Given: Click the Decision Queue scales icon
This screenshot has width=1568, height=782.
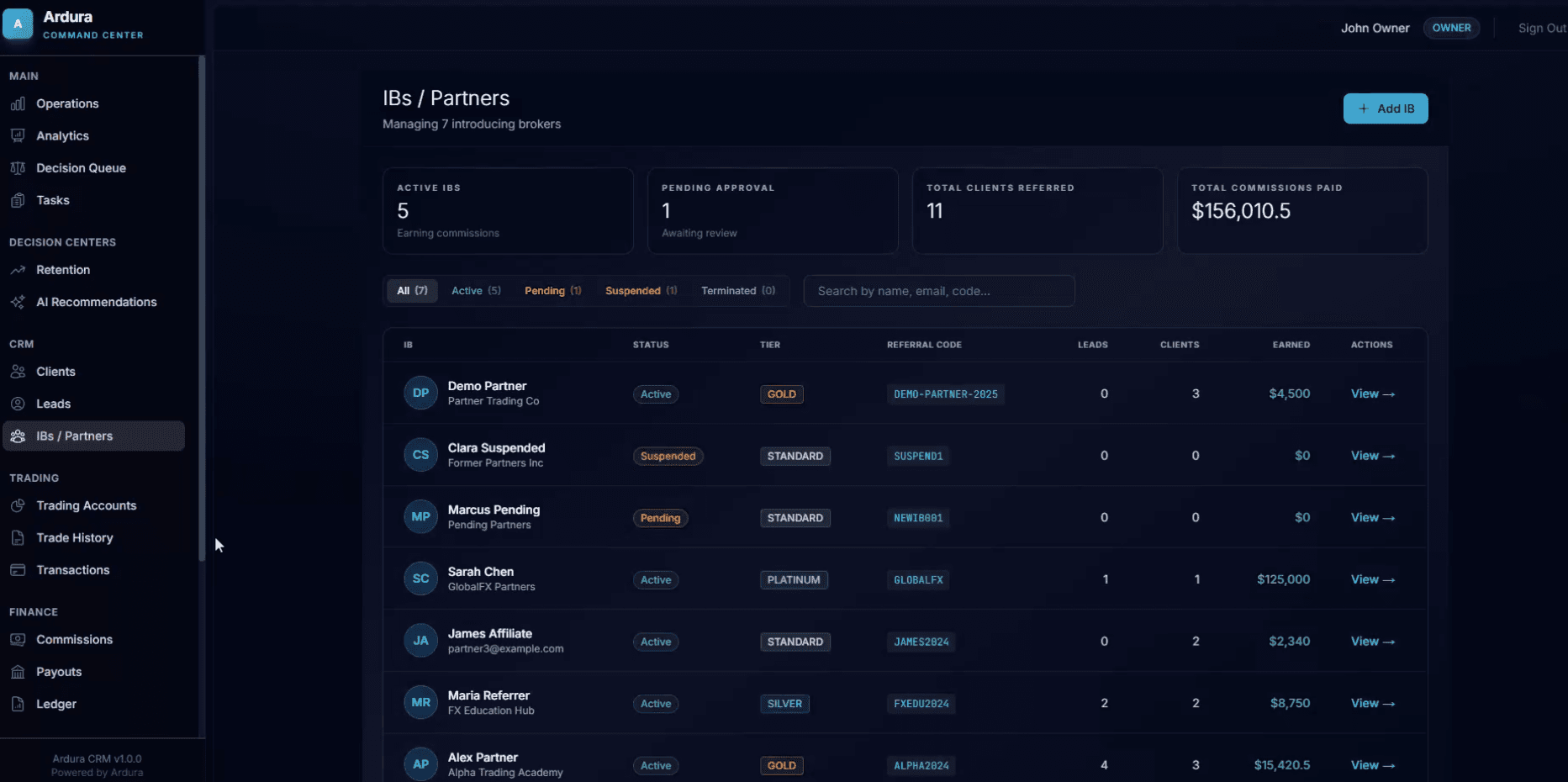Looking at the screenshot, I should pyautogui.click(x=18, y=168).
